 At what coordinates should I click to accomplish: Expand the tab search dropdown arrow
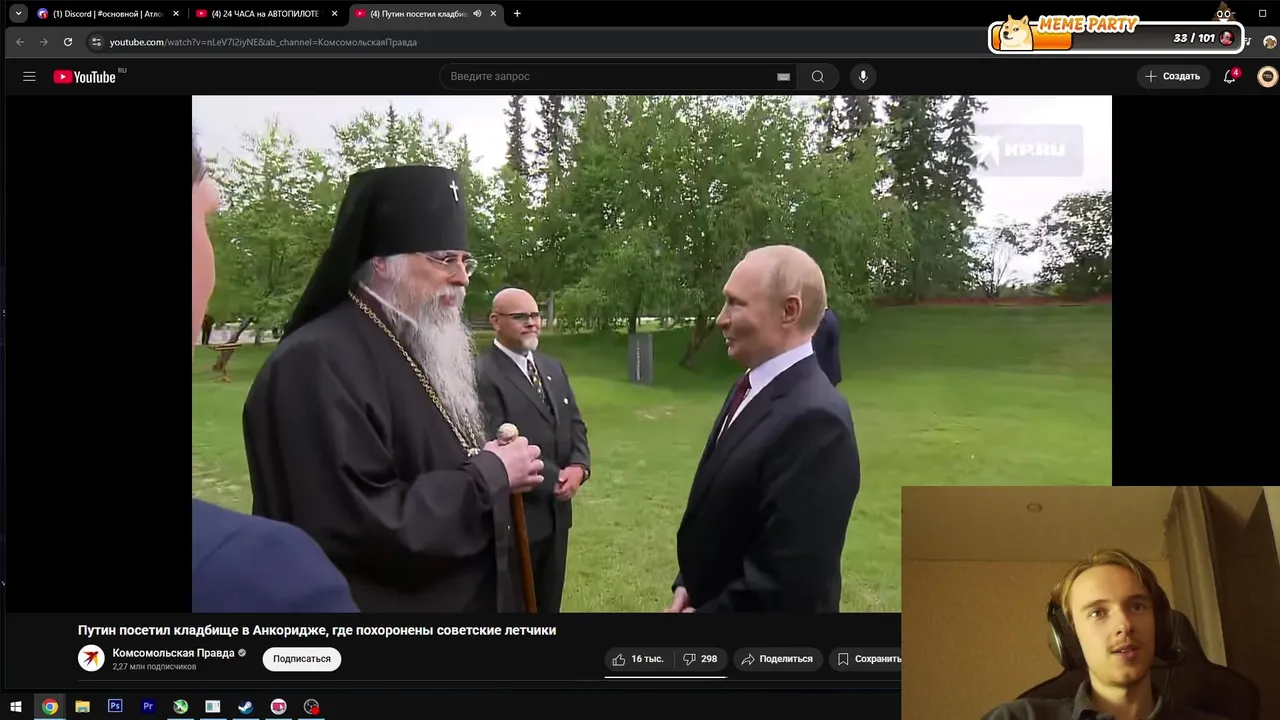[18, 14]
